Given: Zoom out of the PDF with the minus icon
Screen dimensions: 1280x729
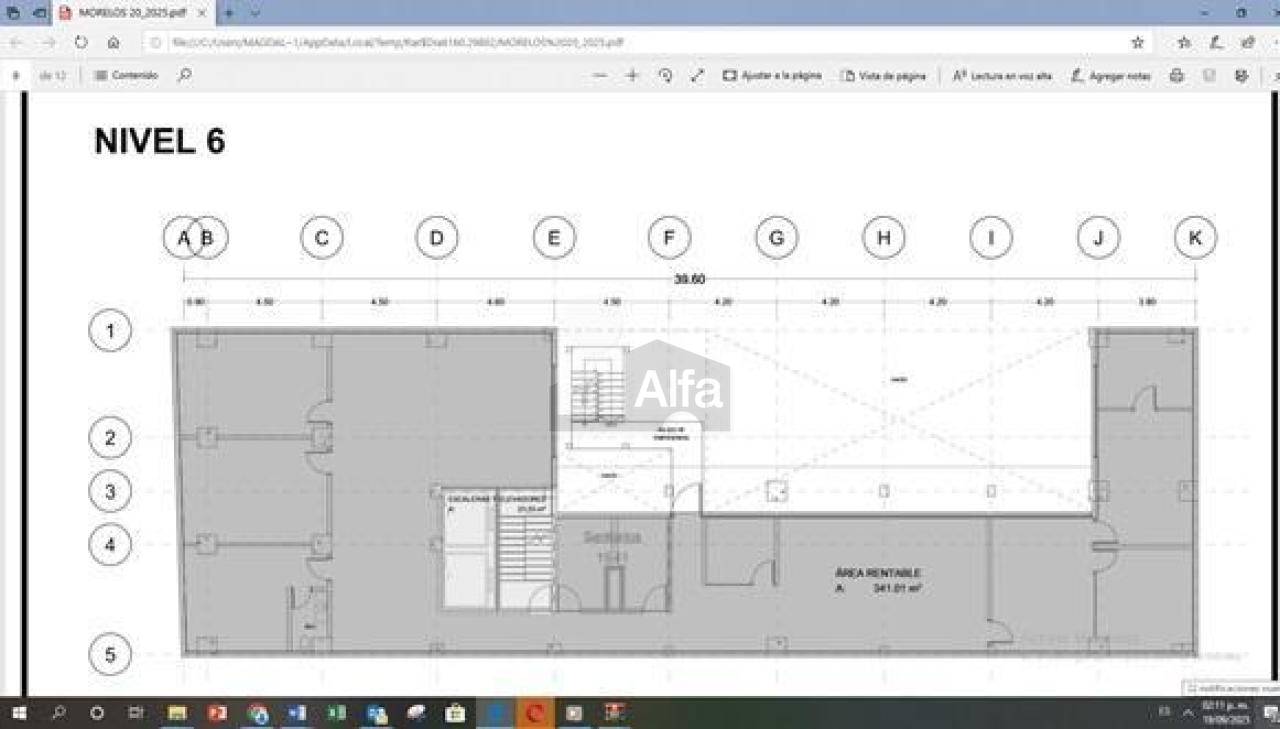Looking at the screenshot, I should 600,75.
